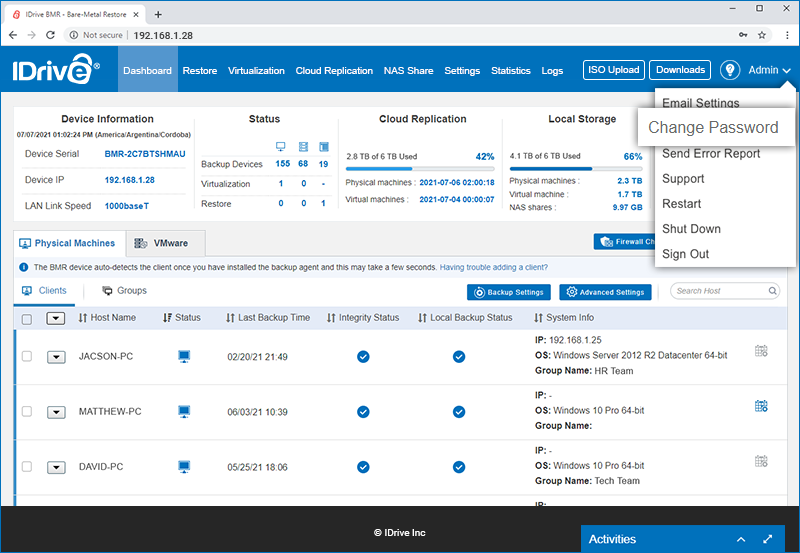Click the third device-type icon in Status
Viewport: 800px width, 553px height.
[323, 147]
